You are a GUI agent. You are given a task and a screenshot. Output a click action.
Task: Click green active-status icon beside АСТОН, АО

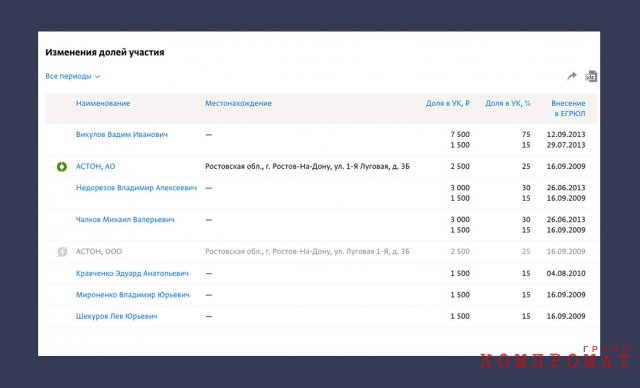[62, 166]
